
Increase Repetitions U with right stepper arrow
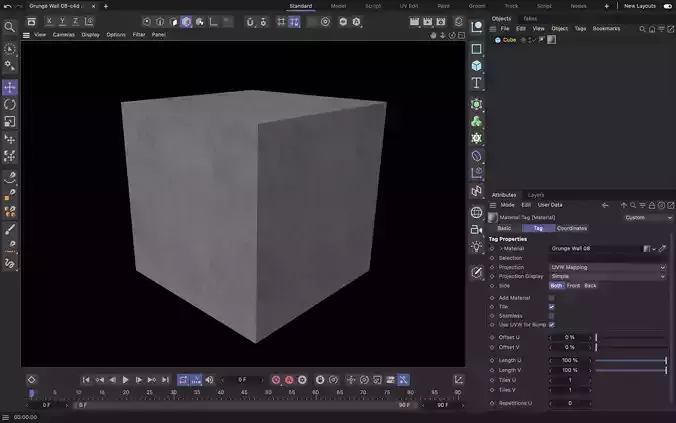590,403
